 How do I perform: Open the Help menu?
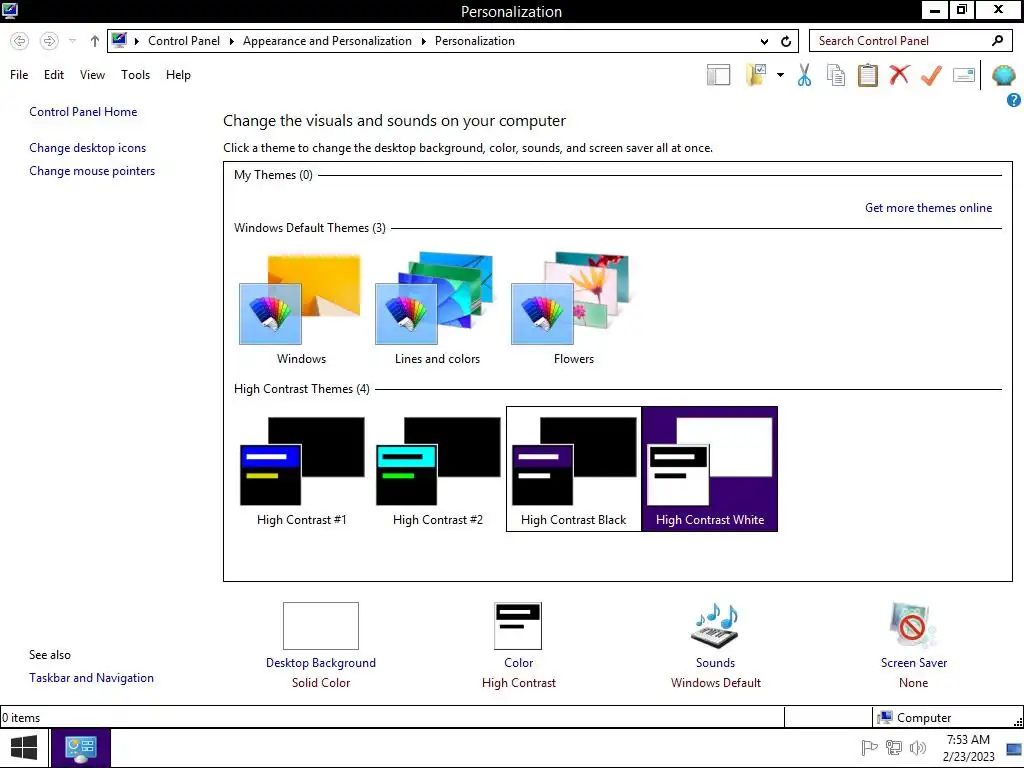(x=178, y=75)
